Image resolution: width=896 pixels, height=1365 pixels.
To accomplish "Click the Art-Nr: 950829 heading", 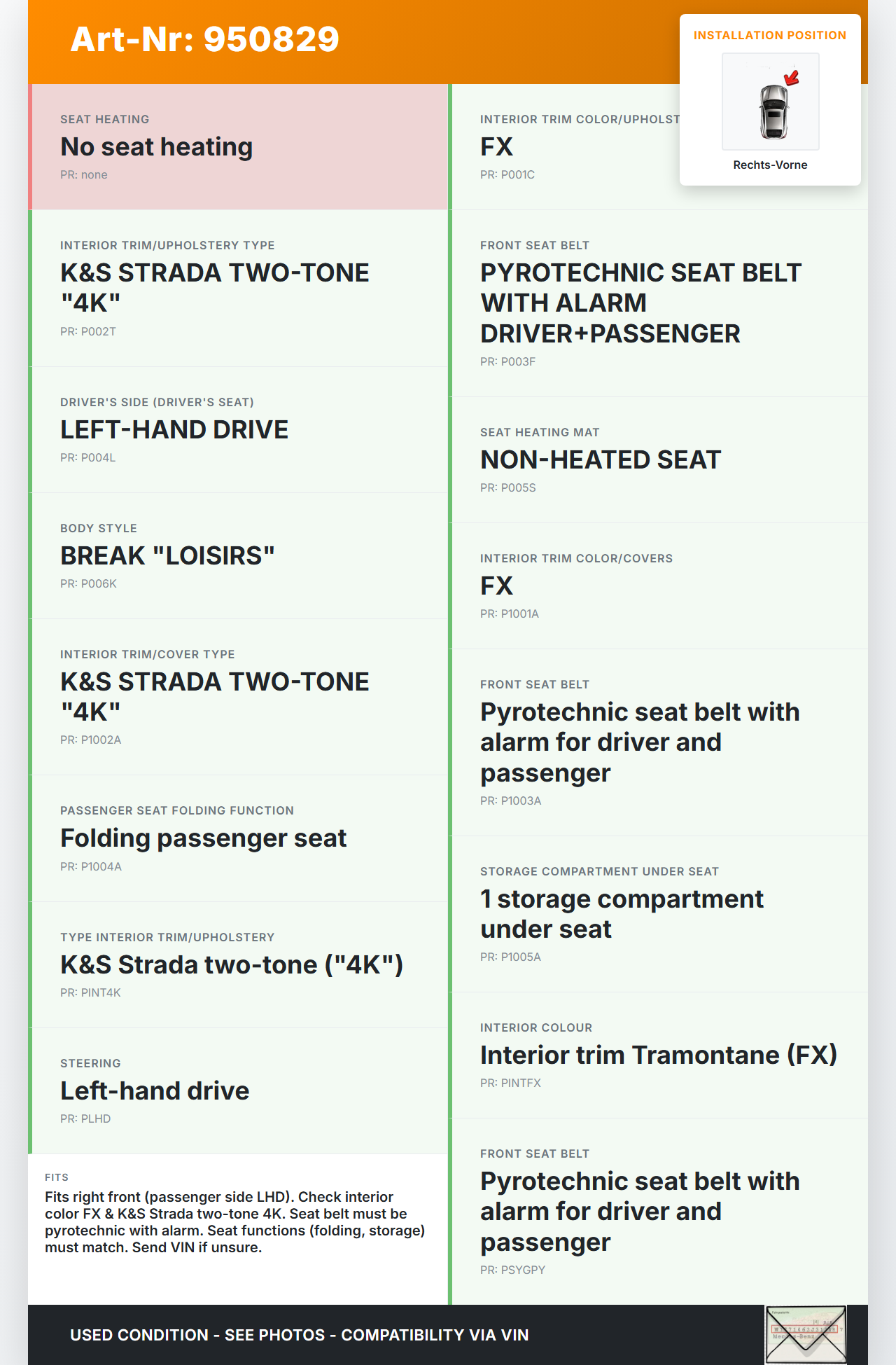I will 204,39.
